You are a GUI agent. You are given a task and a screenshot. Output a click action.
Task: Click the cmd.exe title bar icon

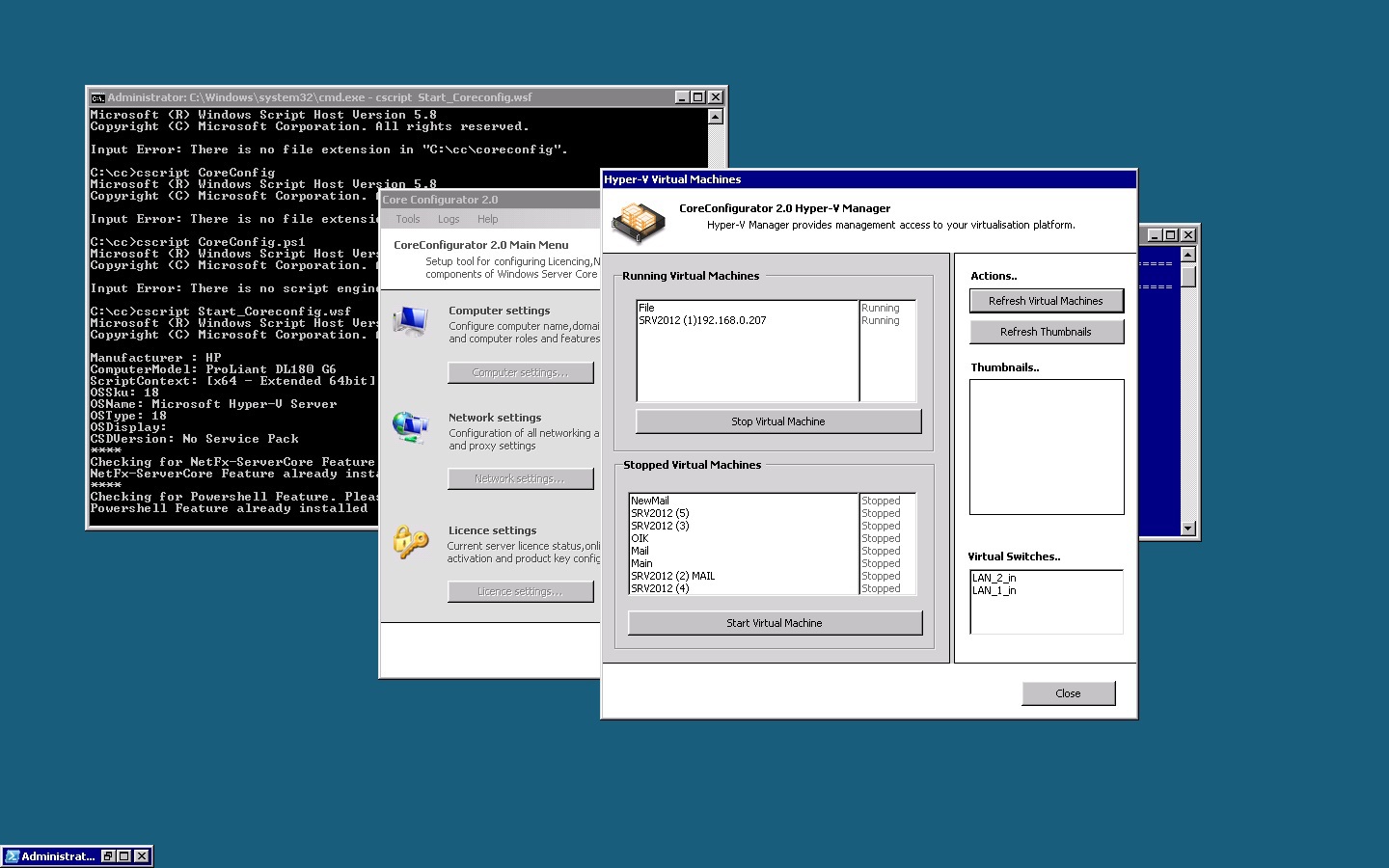pos(97,97)
